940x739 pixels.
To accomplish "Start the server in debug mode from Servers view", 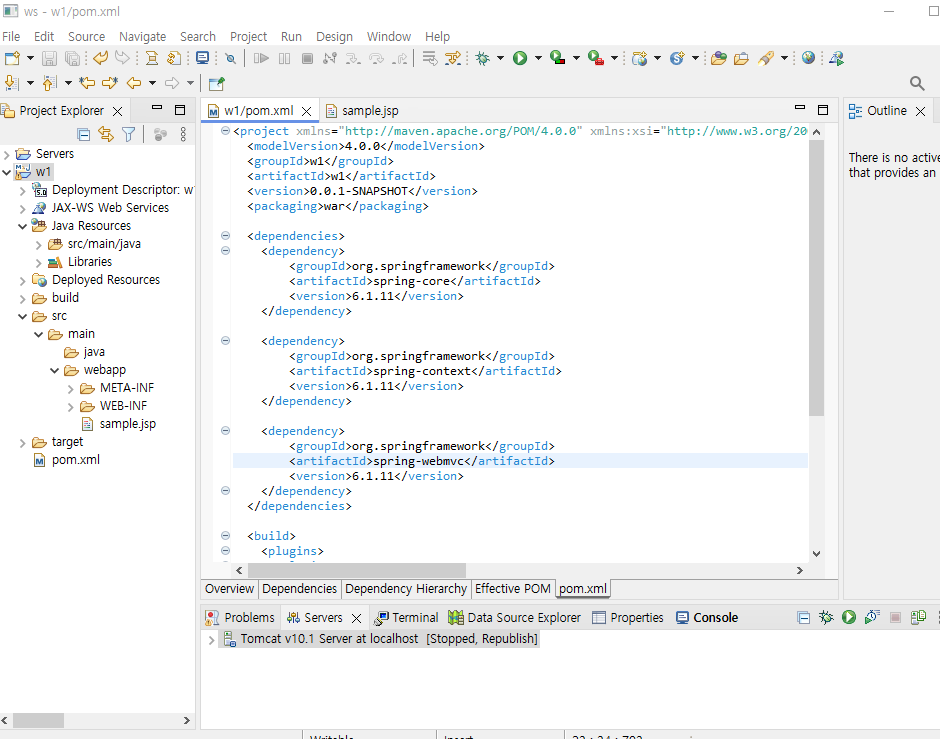I will point(826,618).
